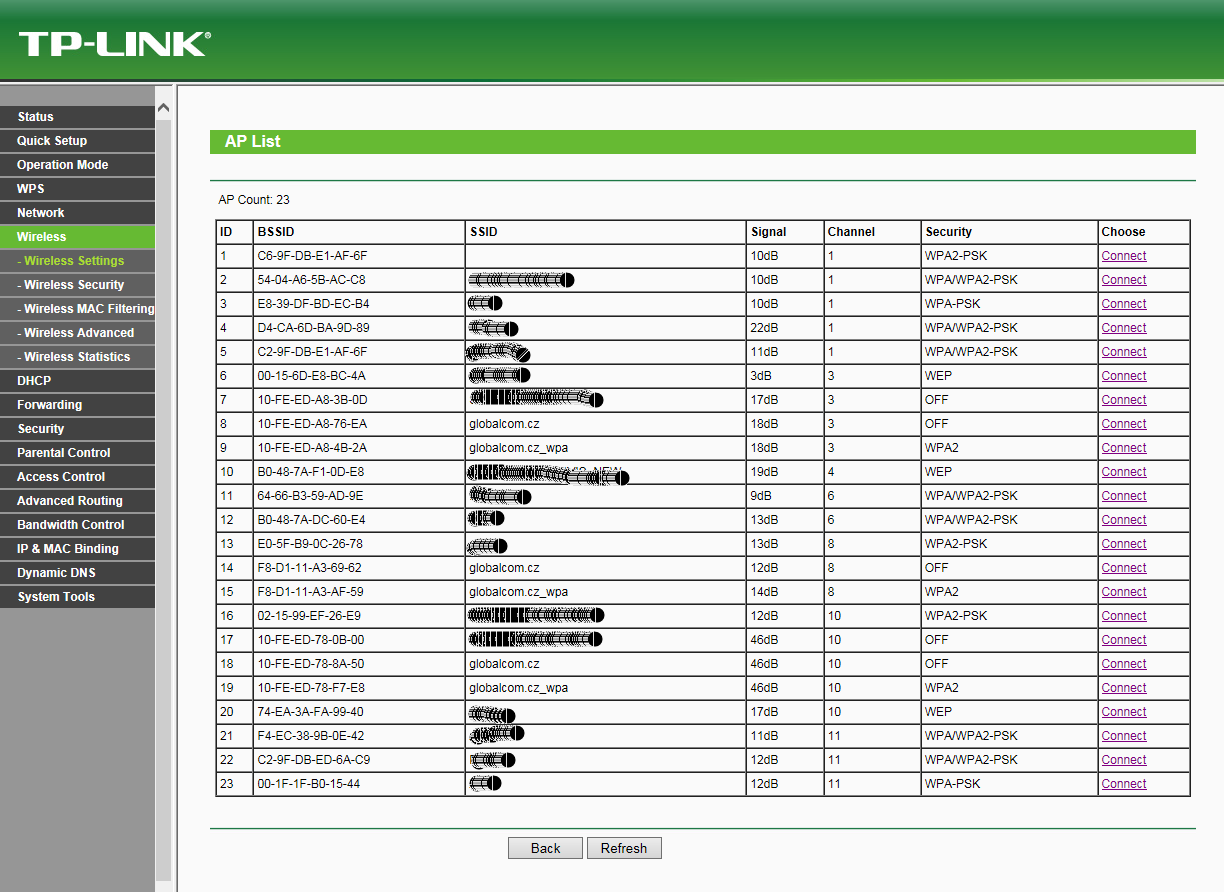The height and width of the screenshot is (892, 1224).
Task: Open the WPS settings page
Action: 77,189
